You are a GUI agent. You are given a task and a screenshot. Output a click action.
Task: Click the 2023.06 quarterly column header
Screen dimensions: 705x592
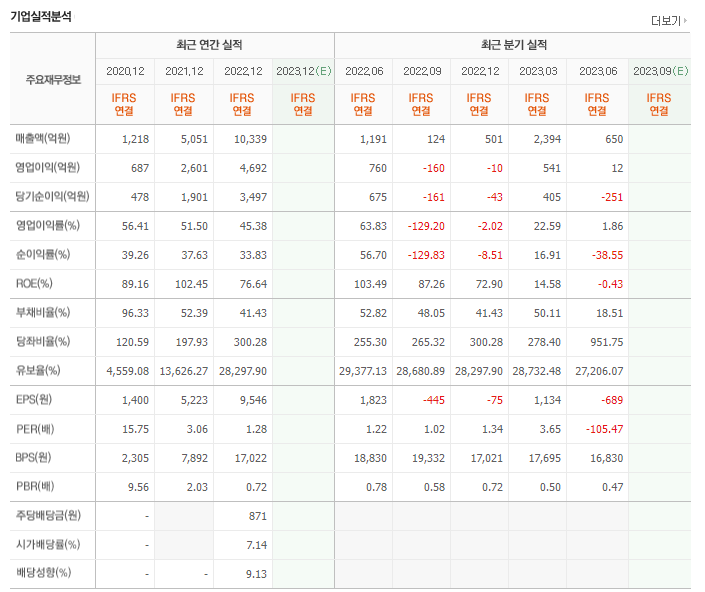click(598, 71)
